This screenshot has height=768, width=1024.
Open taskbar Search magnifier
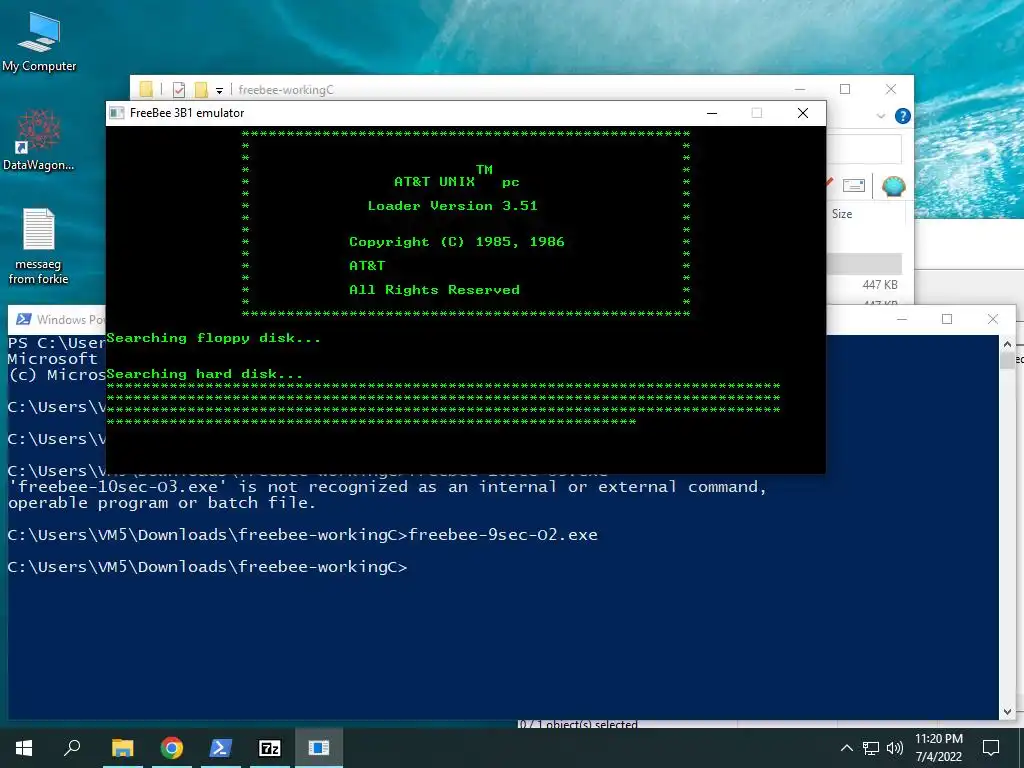72,748
